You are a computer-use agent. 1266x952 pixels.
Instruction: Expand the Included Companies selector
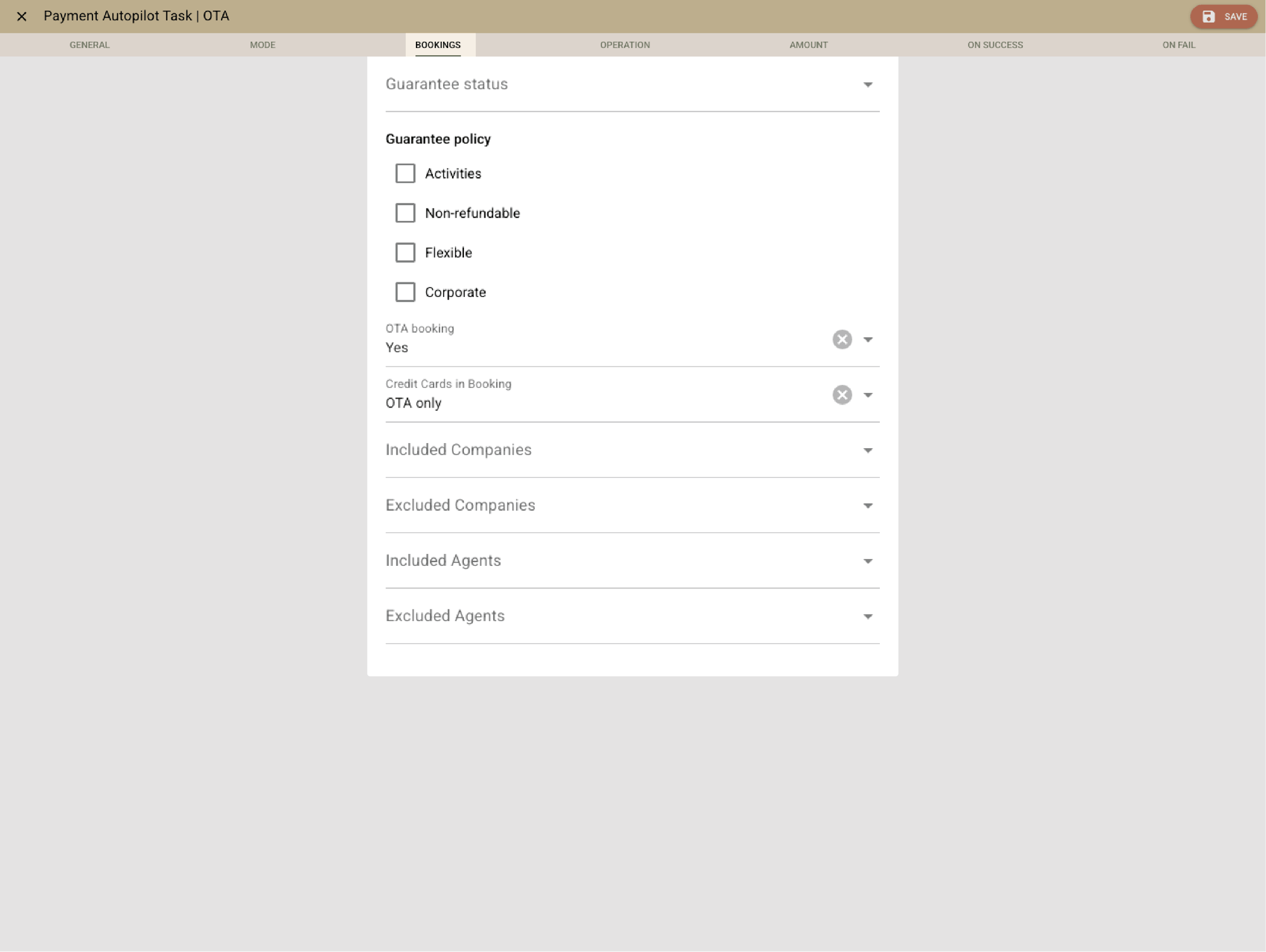click(x=868, y=450)
